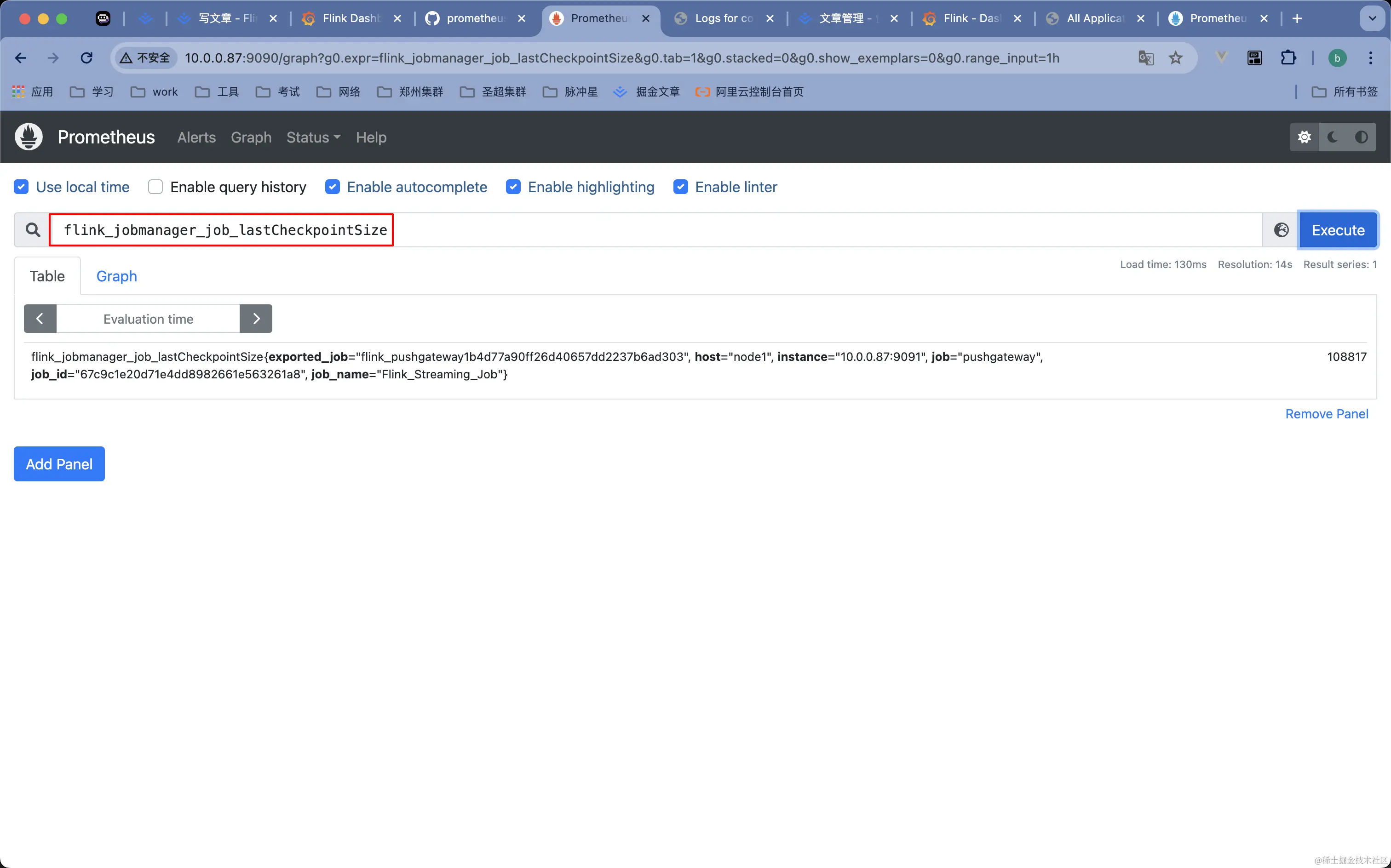This screenshot has height=868, width=1391.
Task: Disable the Enable linter checkbox
Action: pos(681,187)
